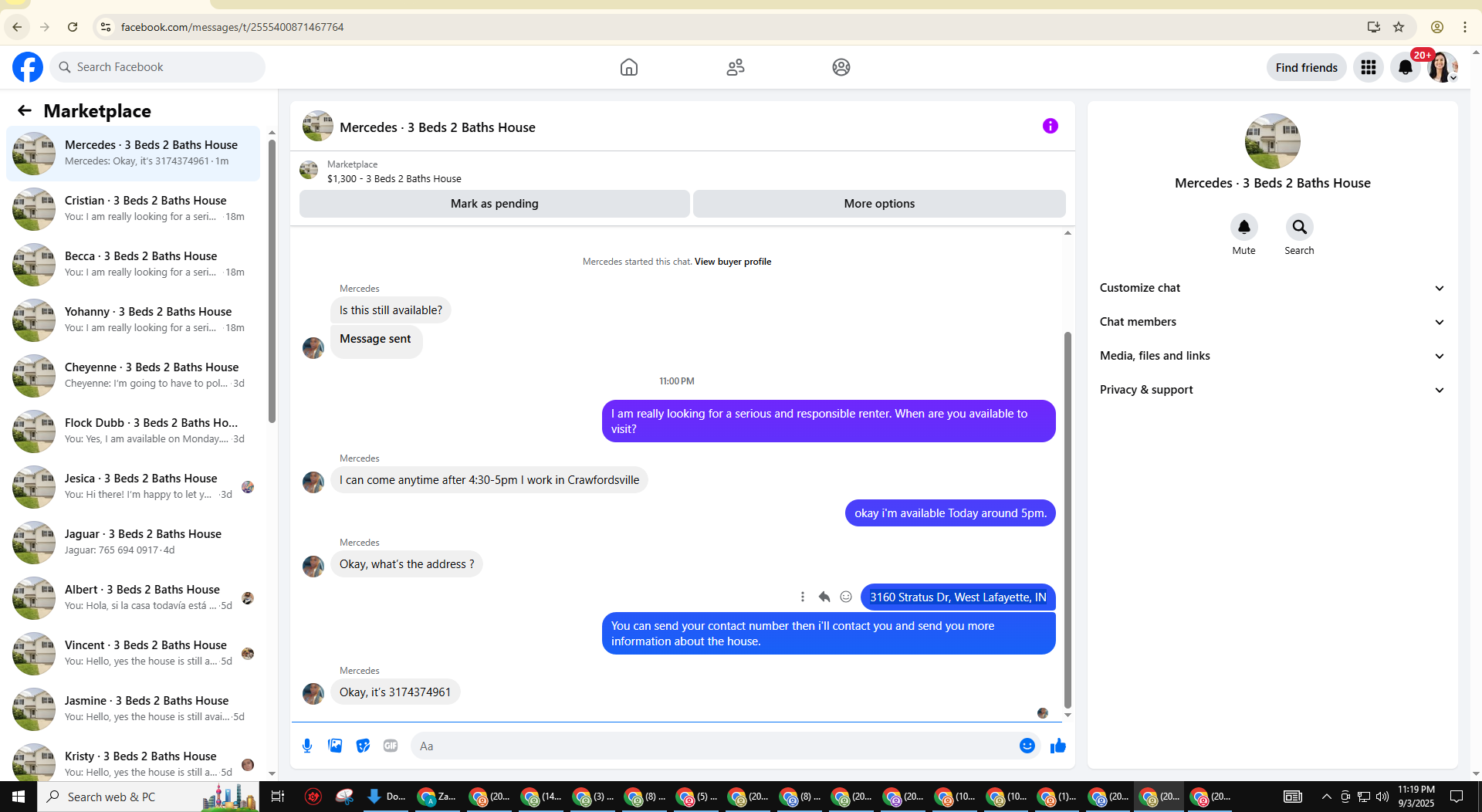Open the emoji picker in message box

1027,746
